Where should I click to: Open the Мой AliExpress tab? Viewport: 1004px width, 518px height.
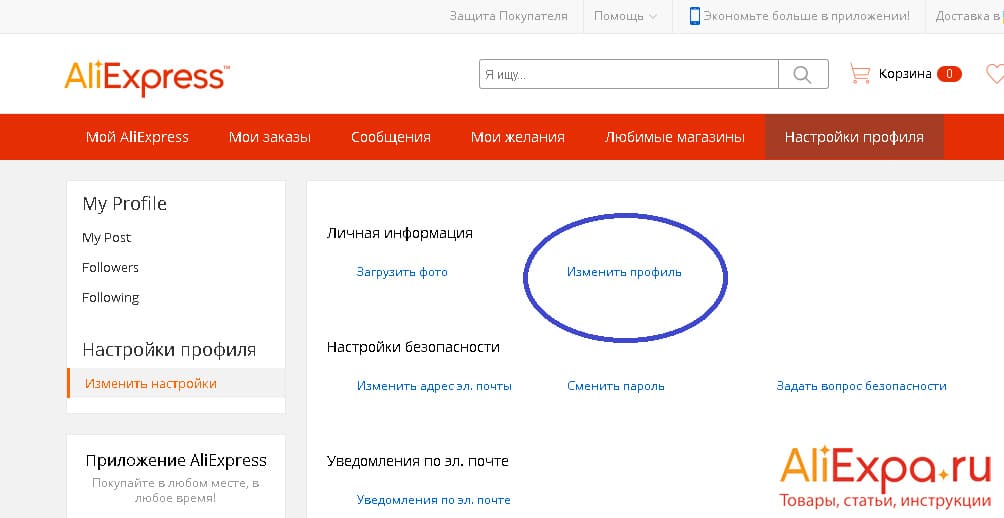click(137, 137)
